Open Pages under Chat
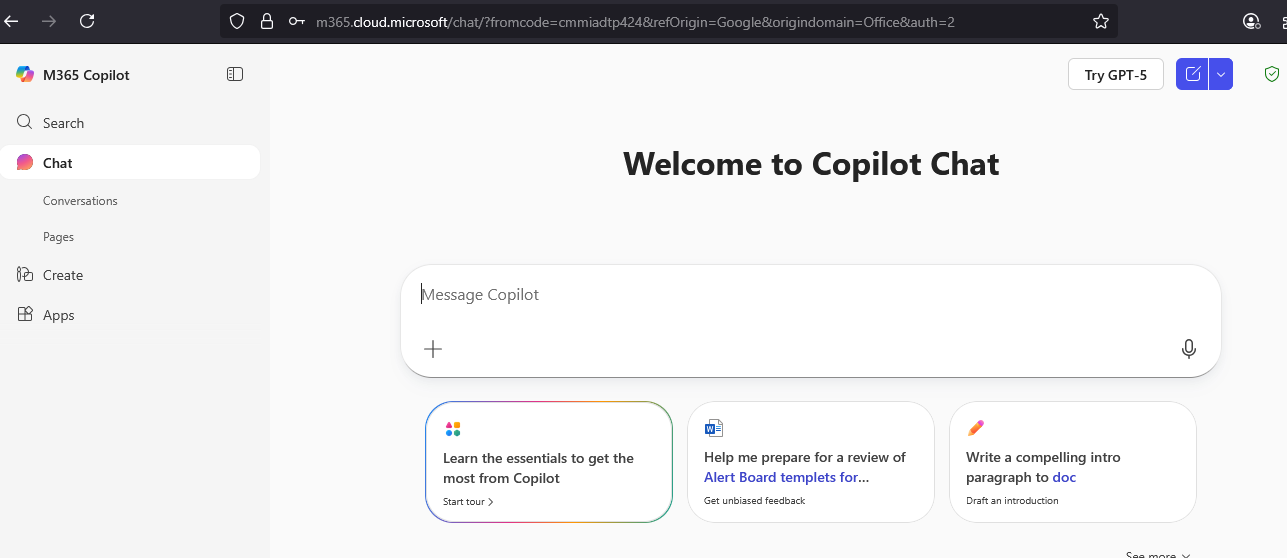Viewport: 1287px width, 558px height. [58, 237]
